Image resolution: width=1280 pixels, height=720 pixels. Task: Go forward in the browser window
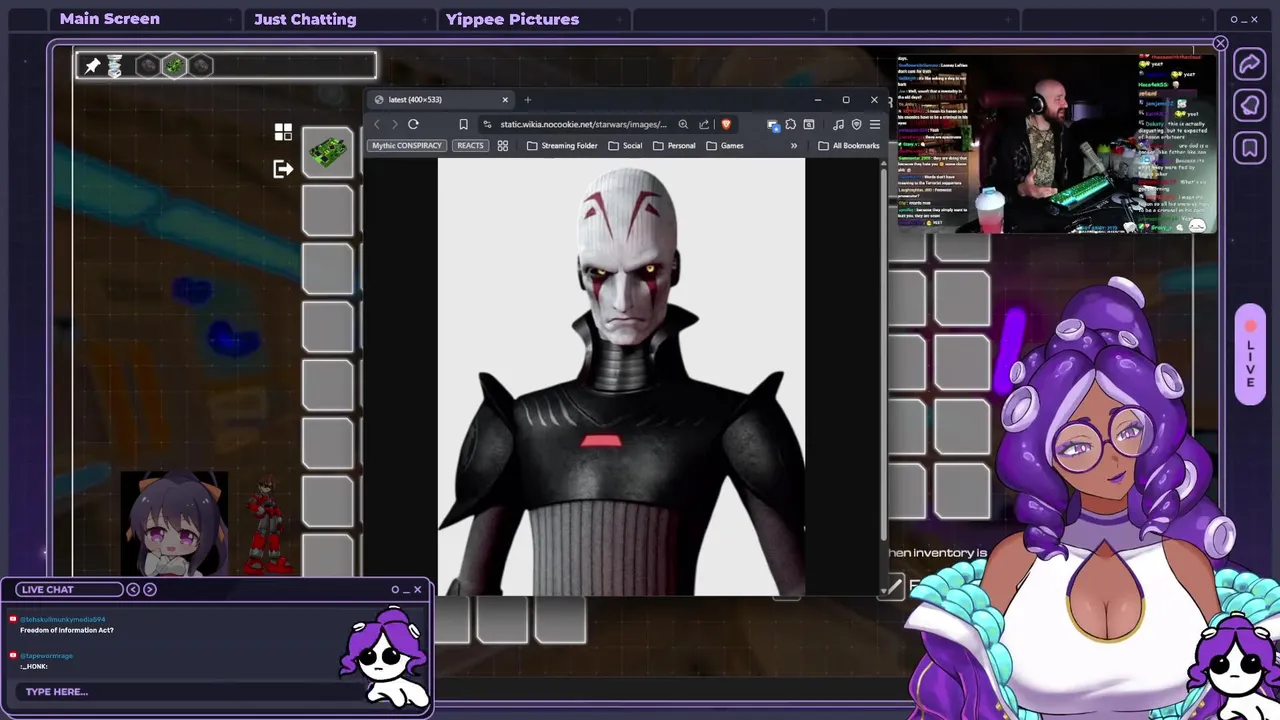395,124
